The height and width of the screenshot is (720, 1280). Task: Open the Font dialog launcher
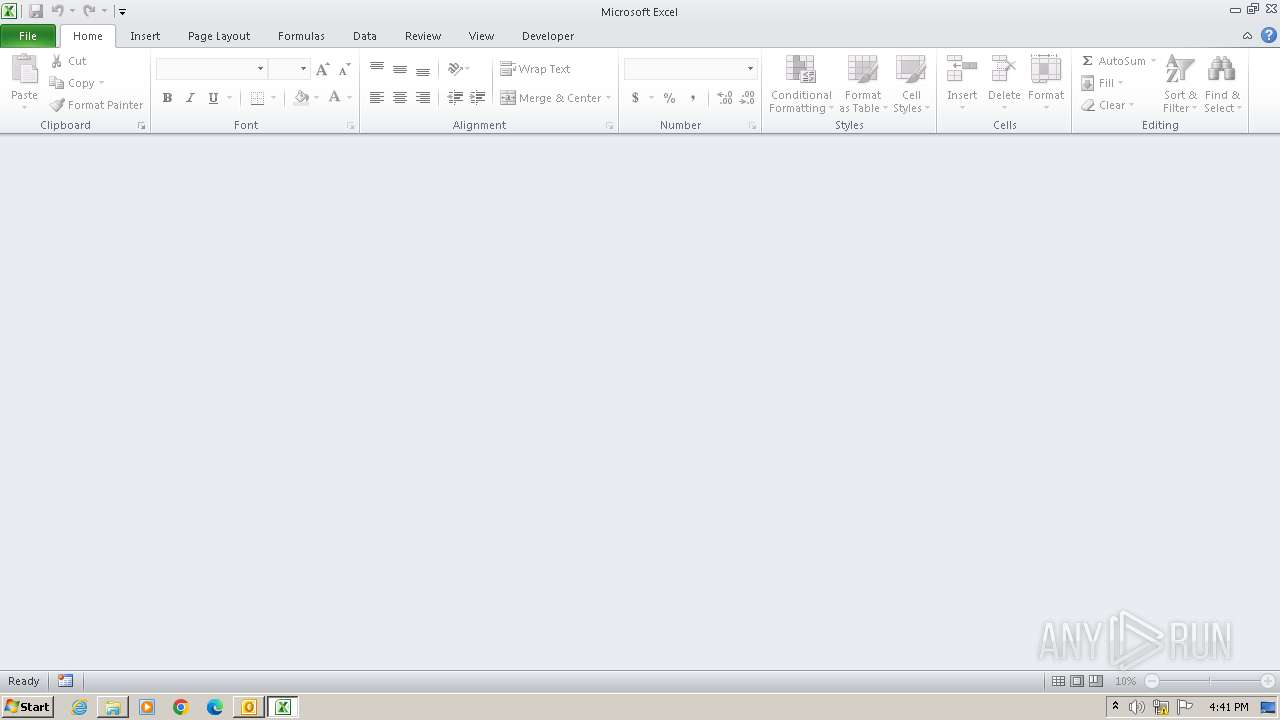pyautogui.click(x=351, y=126)
